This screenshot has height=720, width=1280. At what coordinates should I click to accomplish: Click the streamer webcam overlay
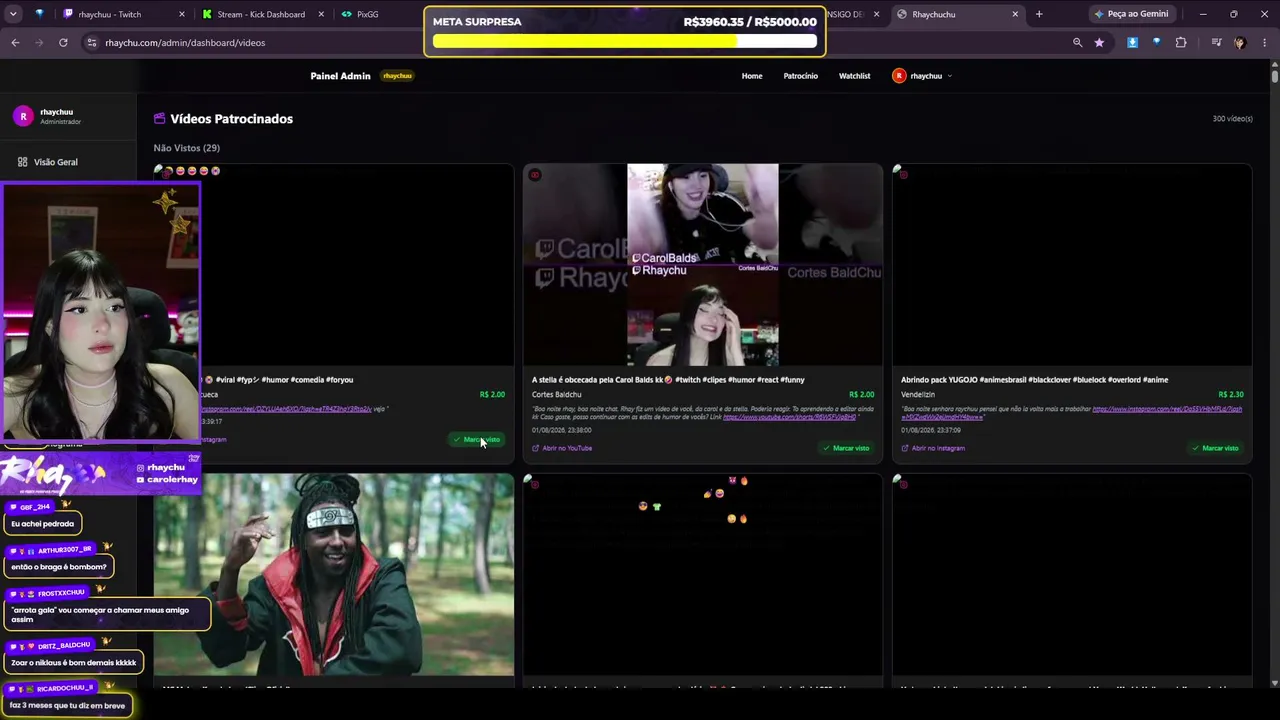pyautogui.click(x=100, y=312)
